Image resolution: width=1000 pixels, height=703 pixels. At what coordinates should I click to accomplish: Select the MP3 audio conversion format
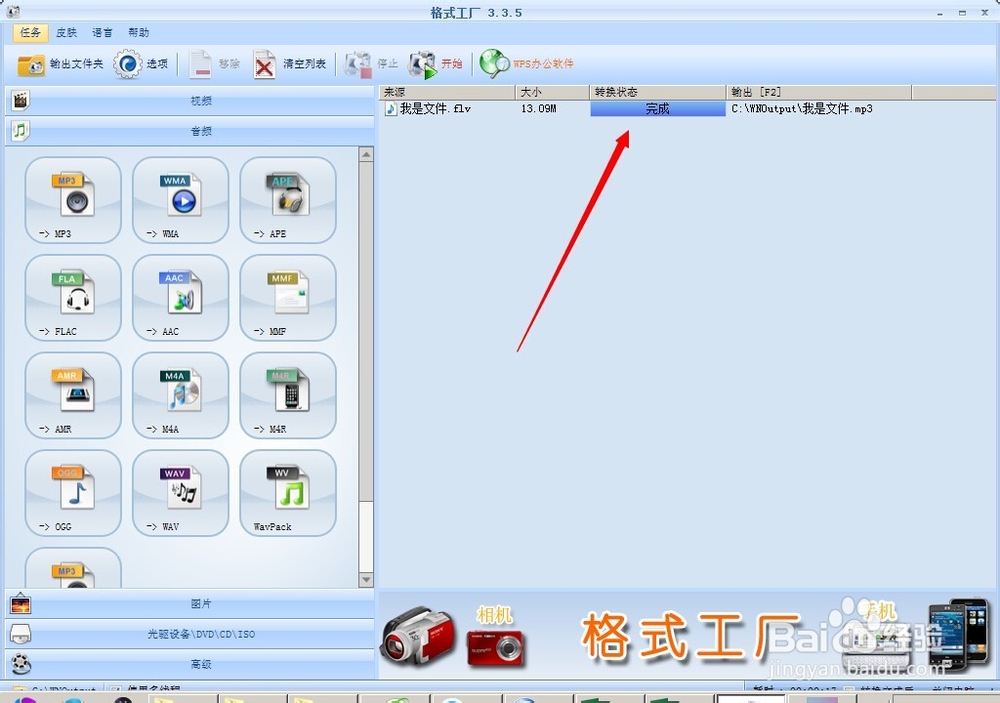[72, 200]
